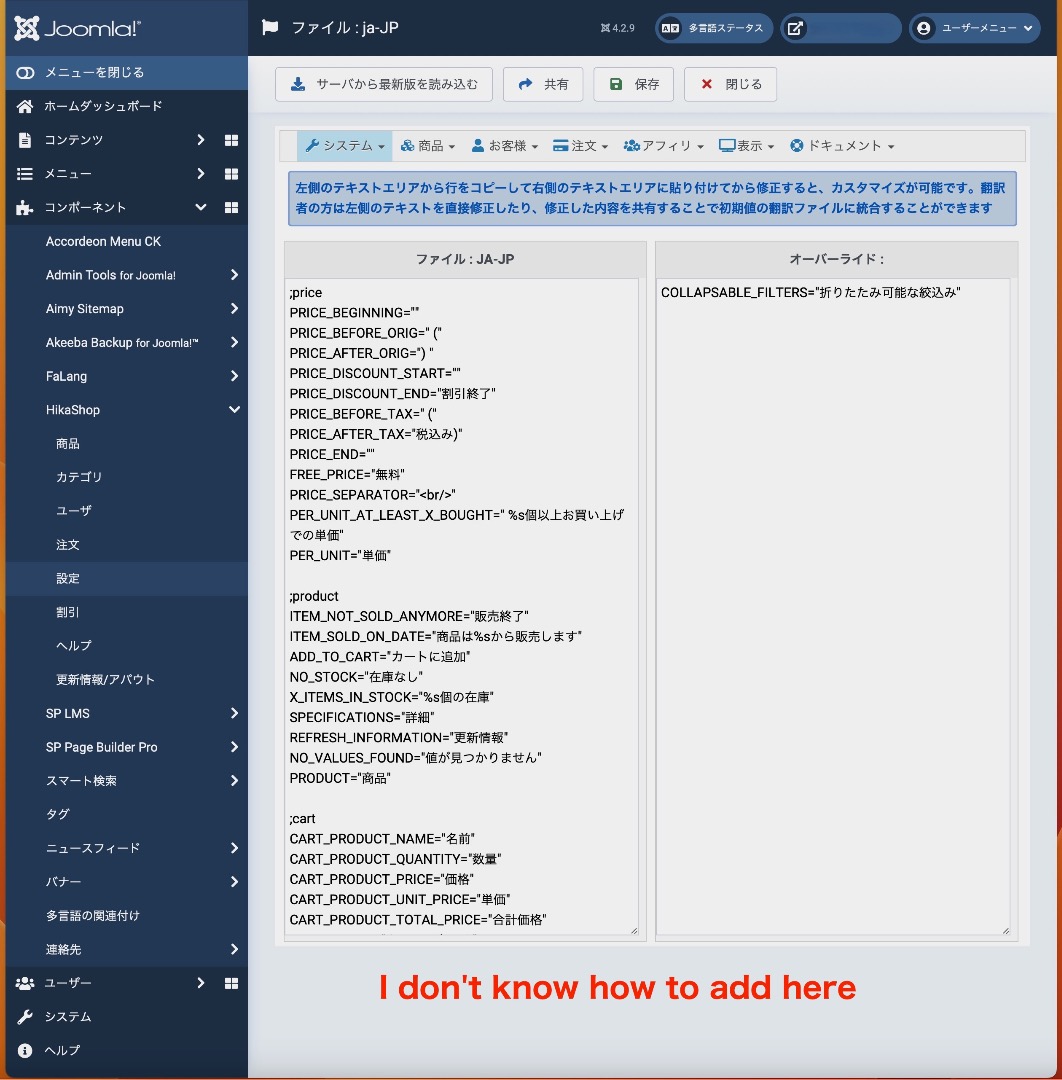This screenshot has width=1062, height=1080.
Task: Open 更新情報/アバウト menu item
Action: [105, 679]
